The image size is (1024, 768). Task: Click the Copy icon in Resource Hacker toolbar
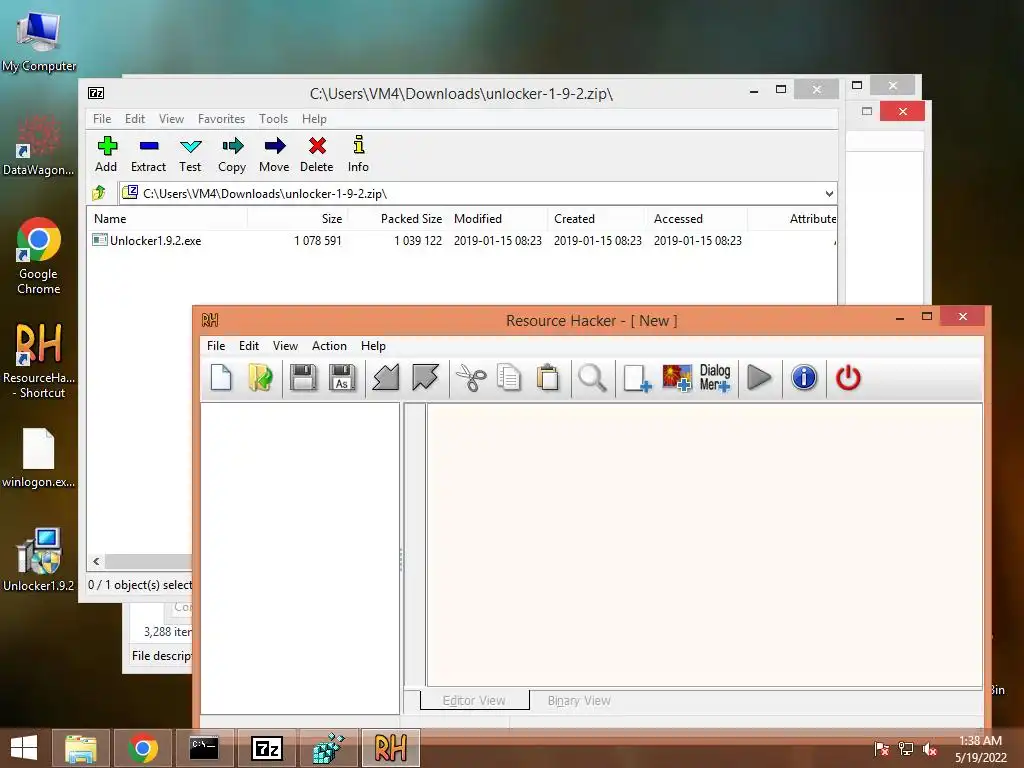point(509,378)
